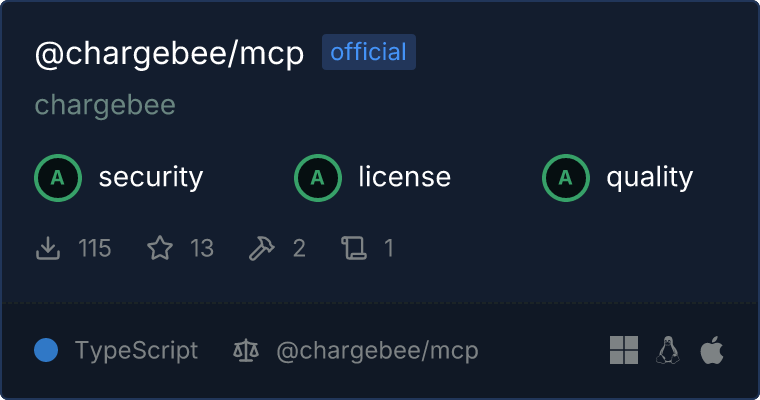Viewport: 760px width, 400px height.
Task: Click the @chargebee/mcp license text
Action: [377, 351]
